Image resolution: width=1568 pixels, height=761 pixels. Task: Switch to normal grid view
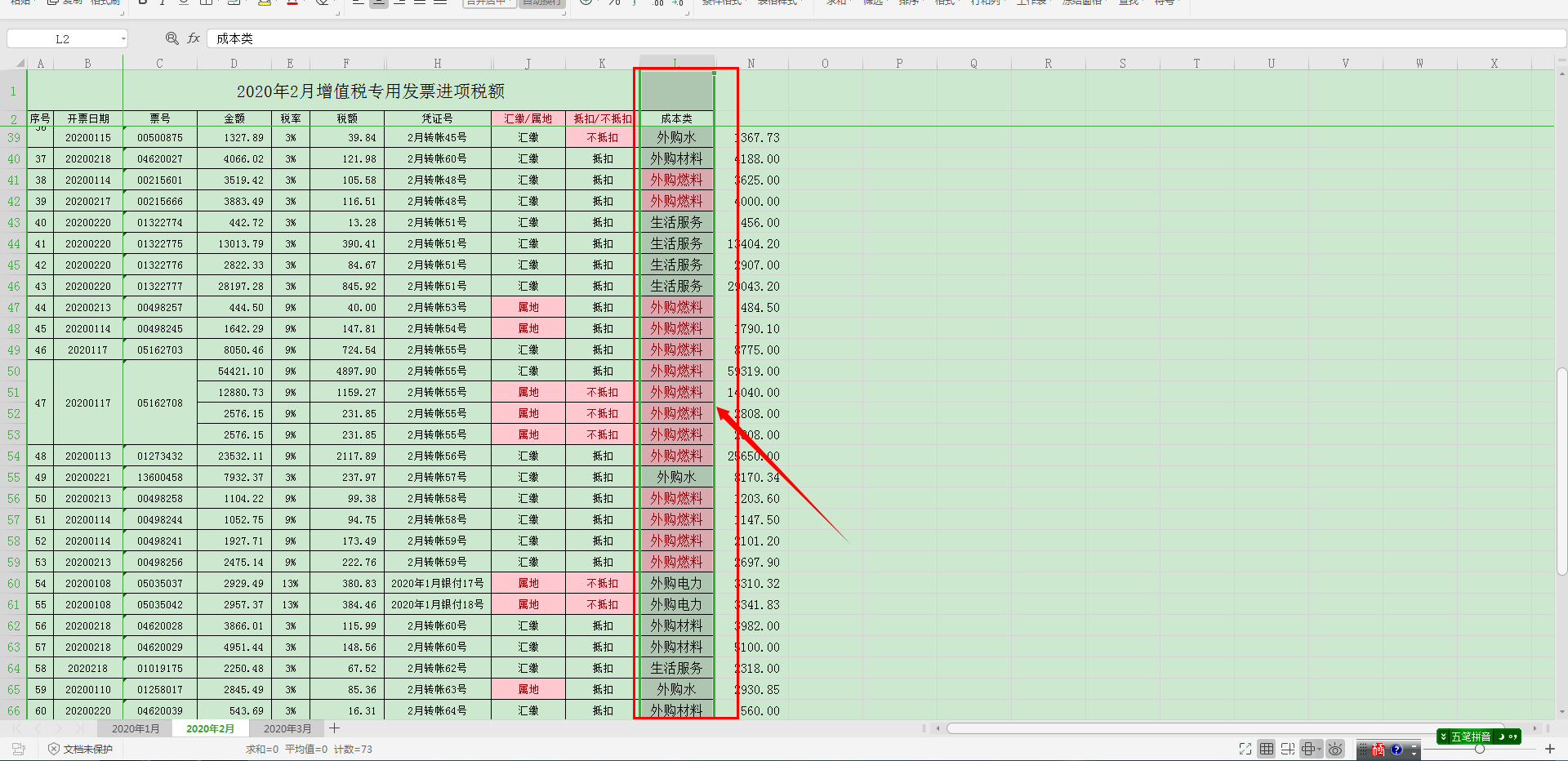[x=1267, y=749]
